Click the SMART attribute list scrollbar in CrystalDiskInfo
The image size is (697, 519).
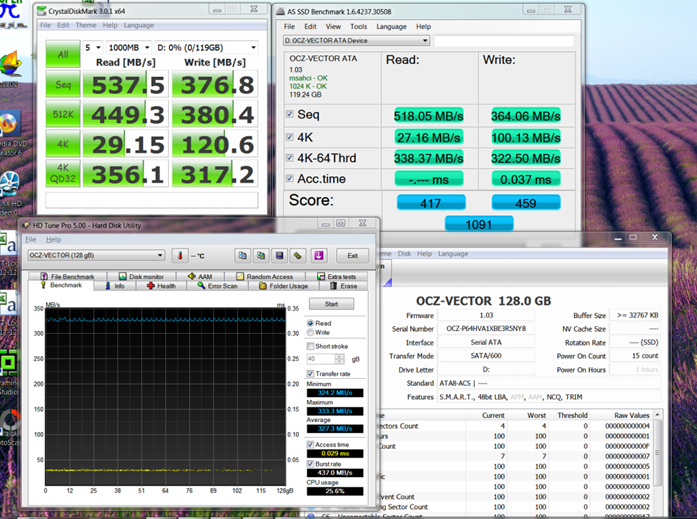point(657,462)
